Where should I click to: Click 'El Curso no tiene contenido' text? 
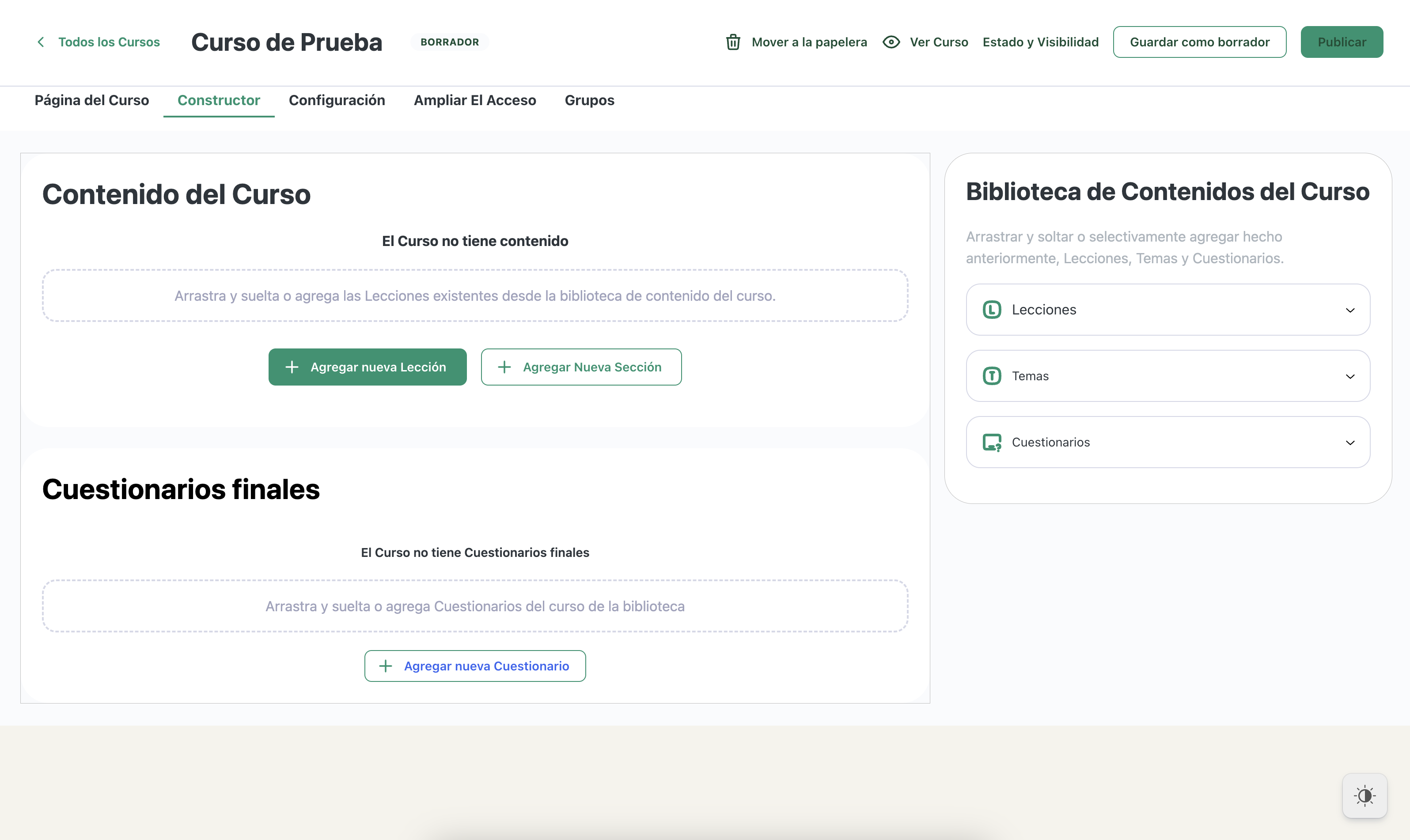tap(475, 241)
